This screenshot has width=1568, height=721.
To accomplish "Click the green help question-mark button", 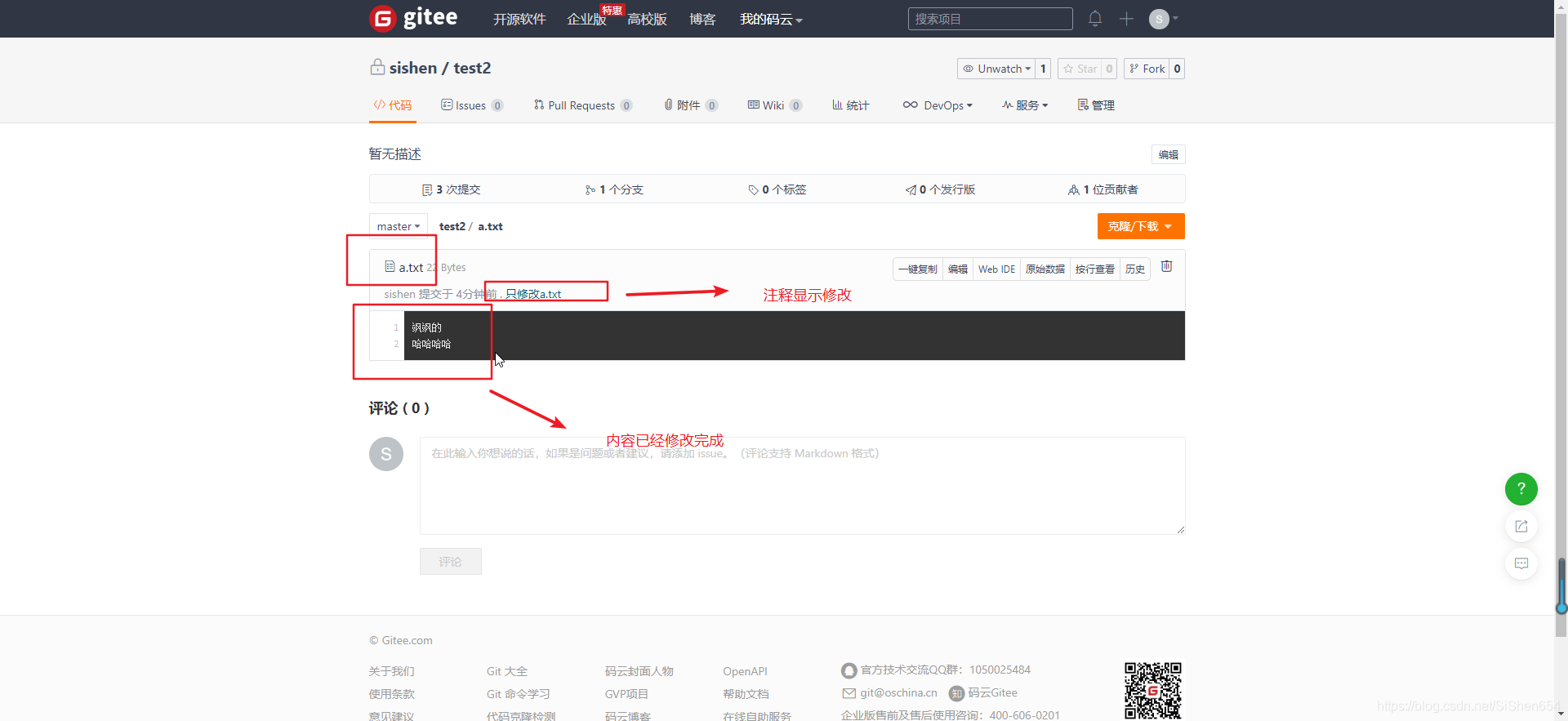I will (x=1521, y=488).
